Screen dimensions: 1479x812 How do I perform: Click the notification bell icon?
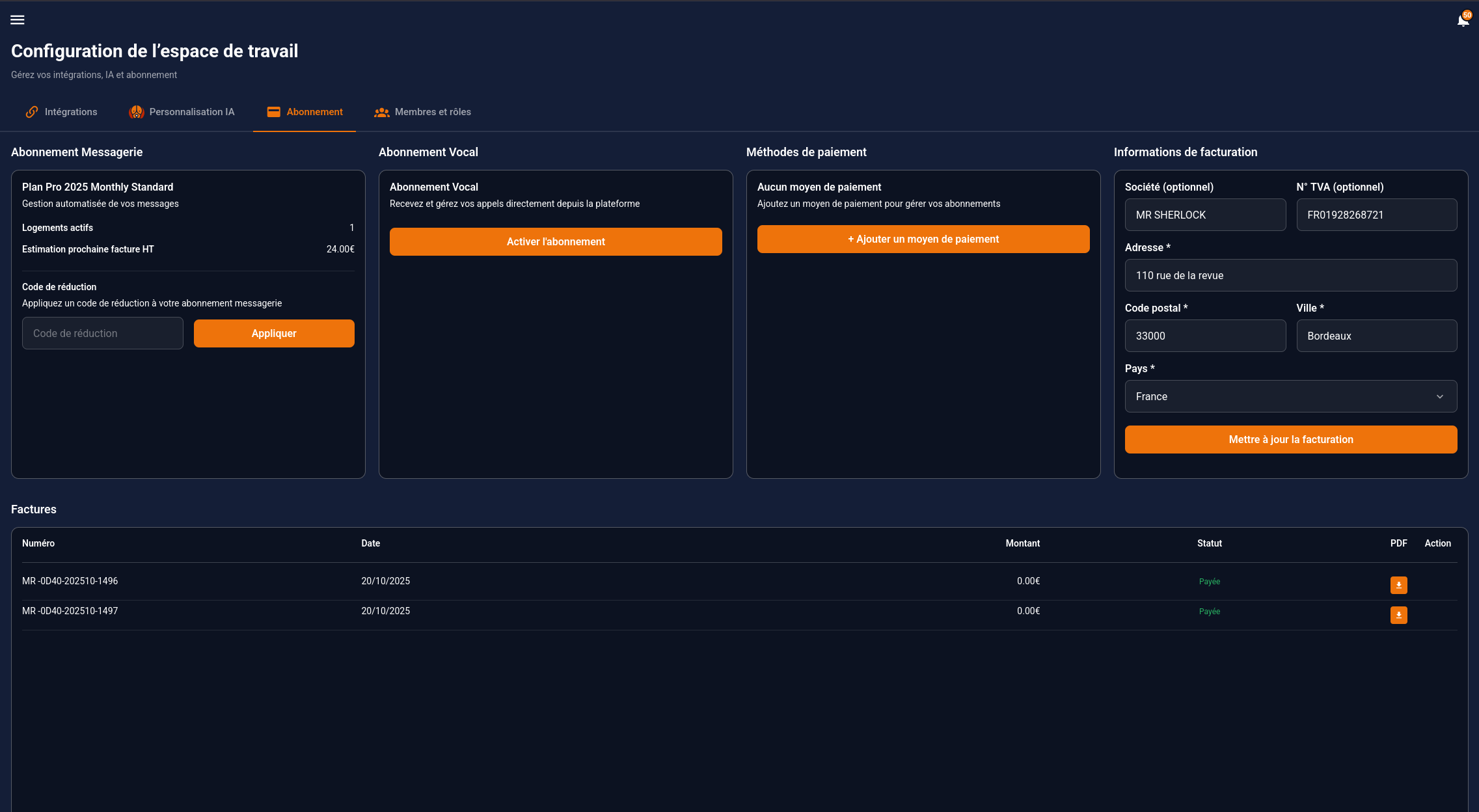(x=1463, y=21)
